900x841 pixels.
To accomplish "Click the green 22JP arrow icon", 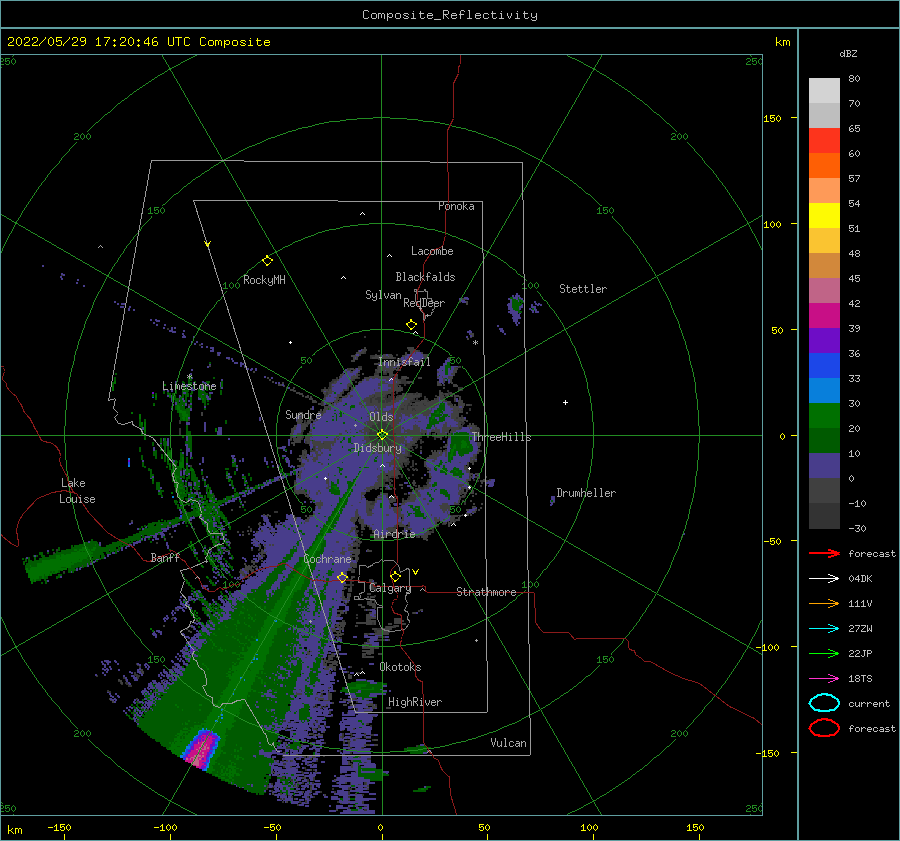I will pos(824,653).
